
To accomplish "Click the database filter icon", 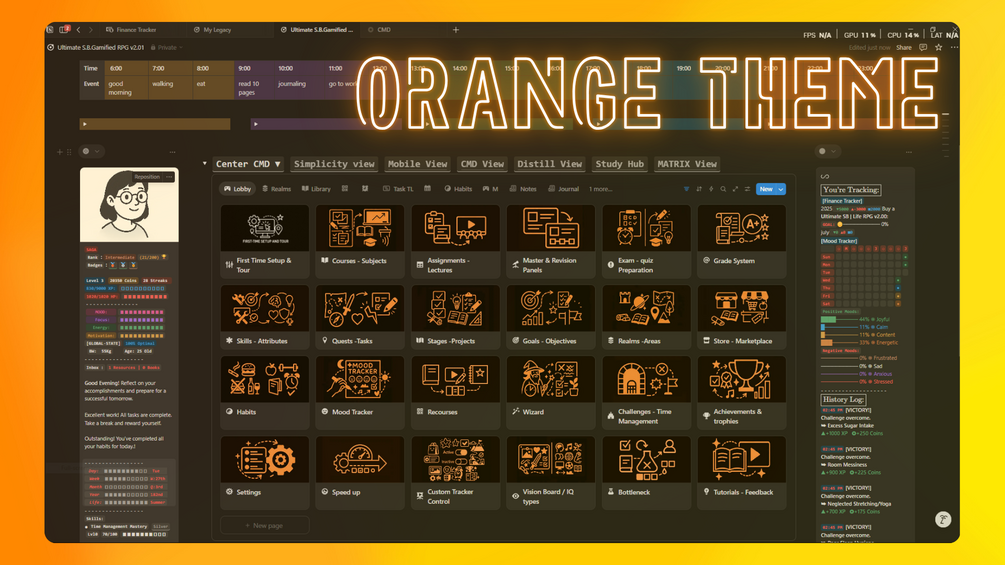I will tap(686, 189).
